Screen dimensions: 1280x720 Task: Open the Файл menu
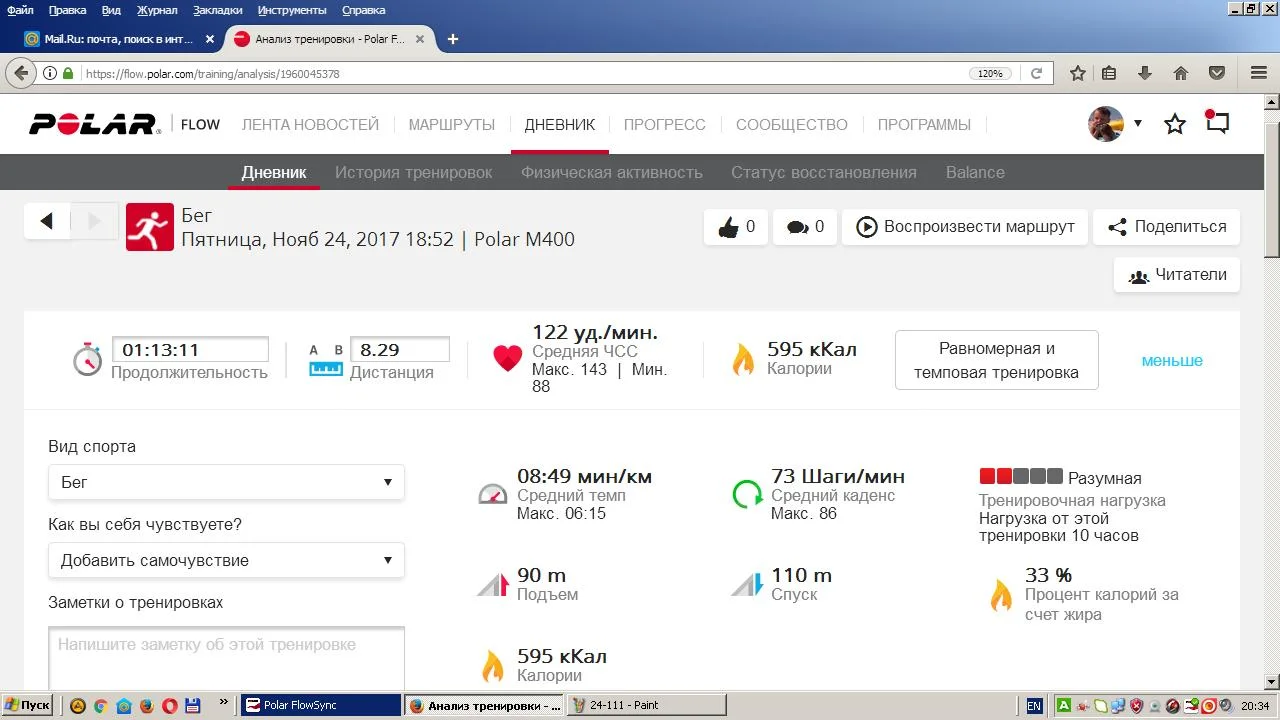point(20,10)
